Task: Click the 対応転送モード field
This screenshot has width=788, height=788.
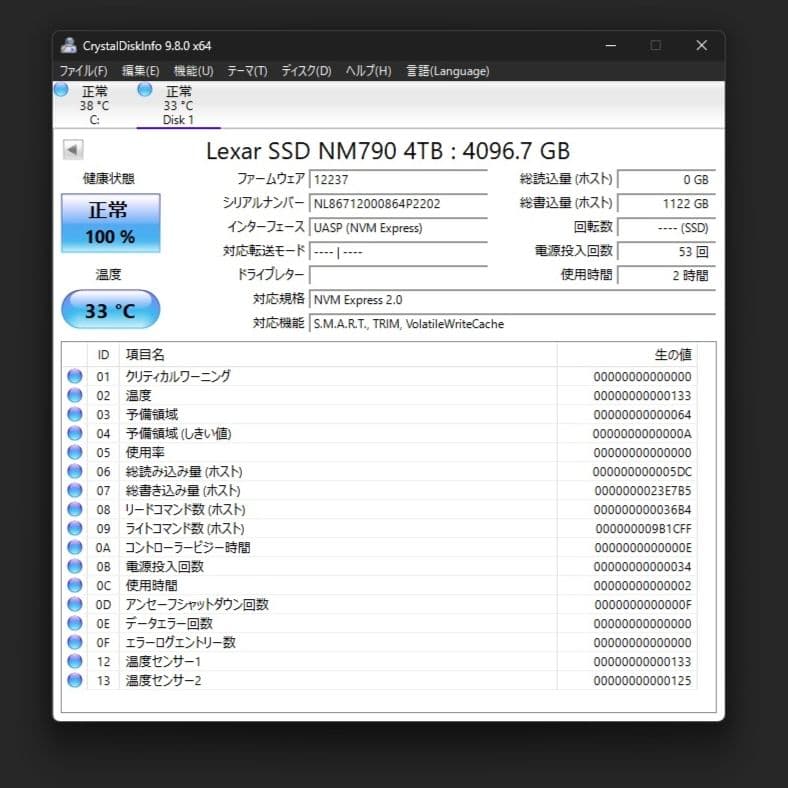Action: 399,252
